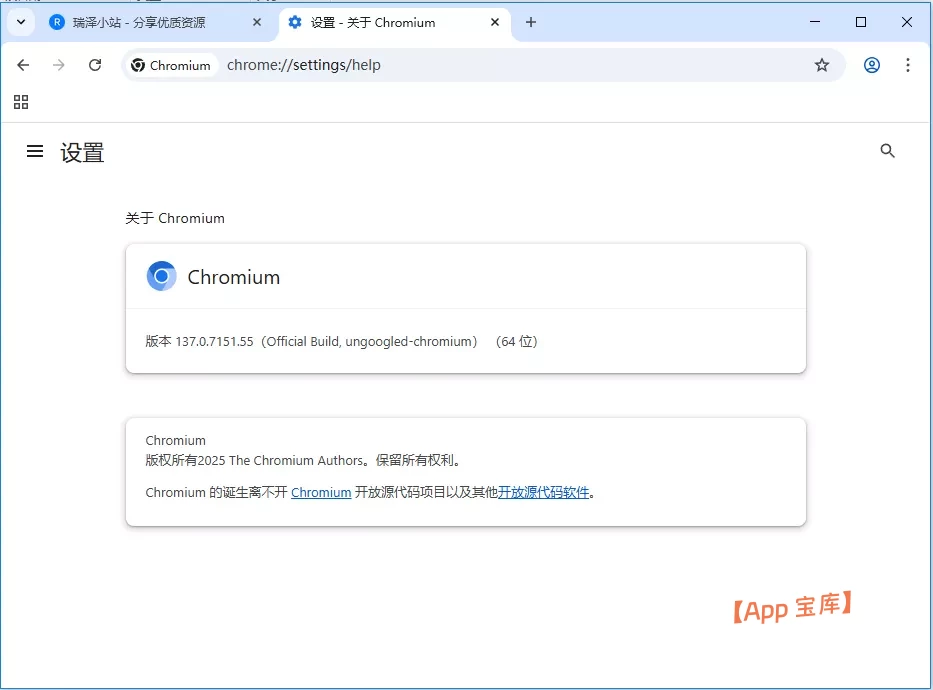Open the 开放源代码软件 link

543,492
